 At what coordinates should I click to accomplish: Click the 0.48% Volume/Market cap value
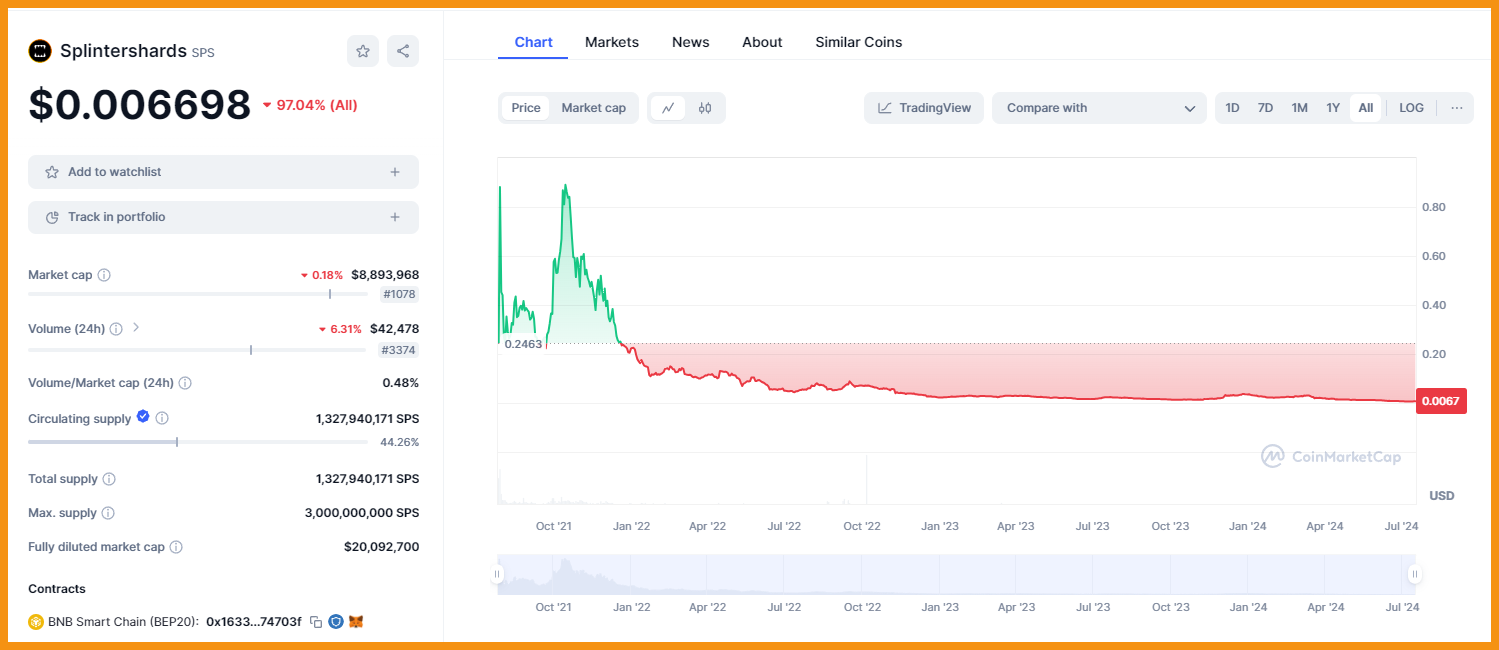(401, 383)
